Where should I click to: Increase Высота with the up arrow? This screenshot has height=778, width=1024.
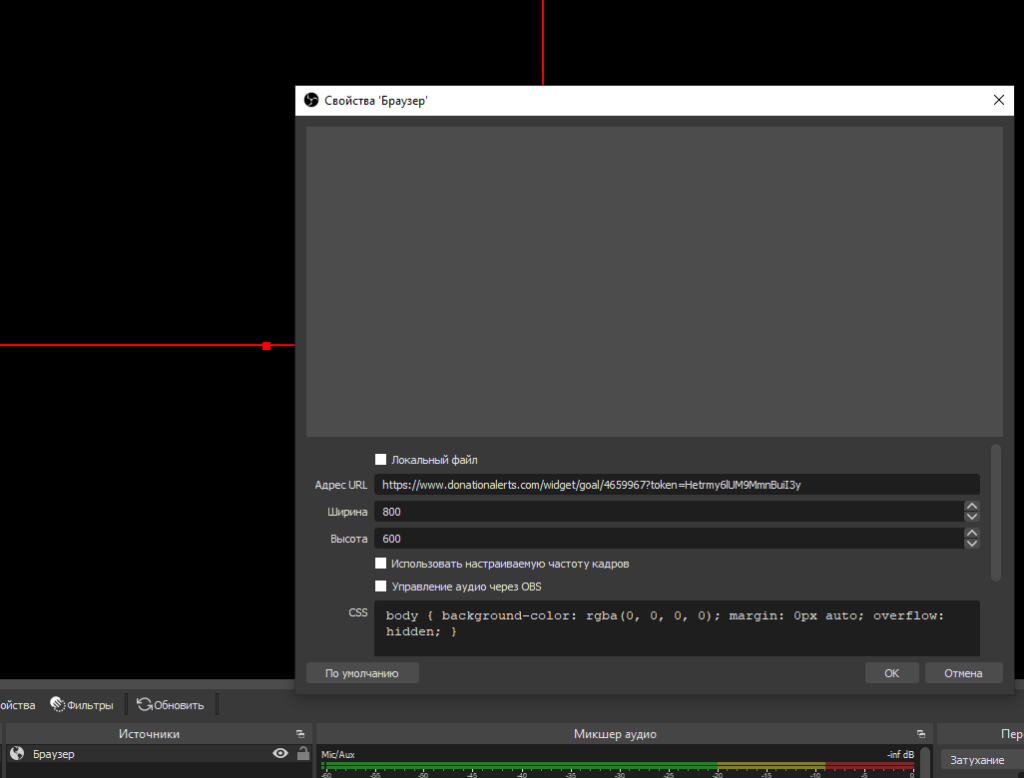pos(971,533)
